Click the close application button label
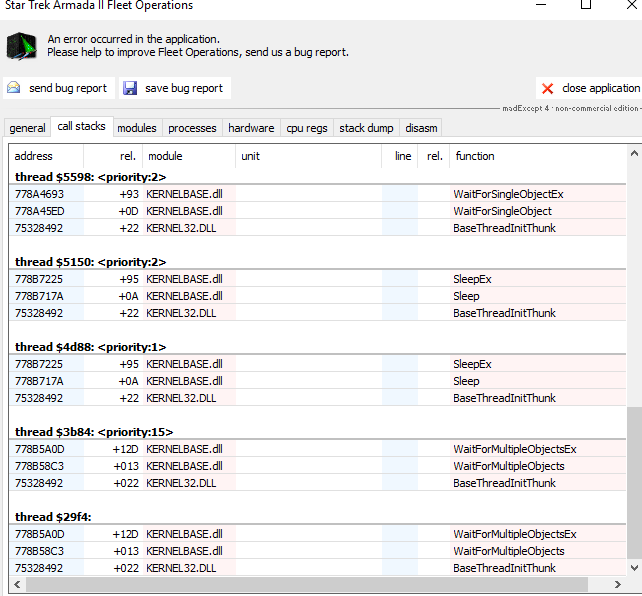This screenshot has width=642, height=596. coord(601,88)
